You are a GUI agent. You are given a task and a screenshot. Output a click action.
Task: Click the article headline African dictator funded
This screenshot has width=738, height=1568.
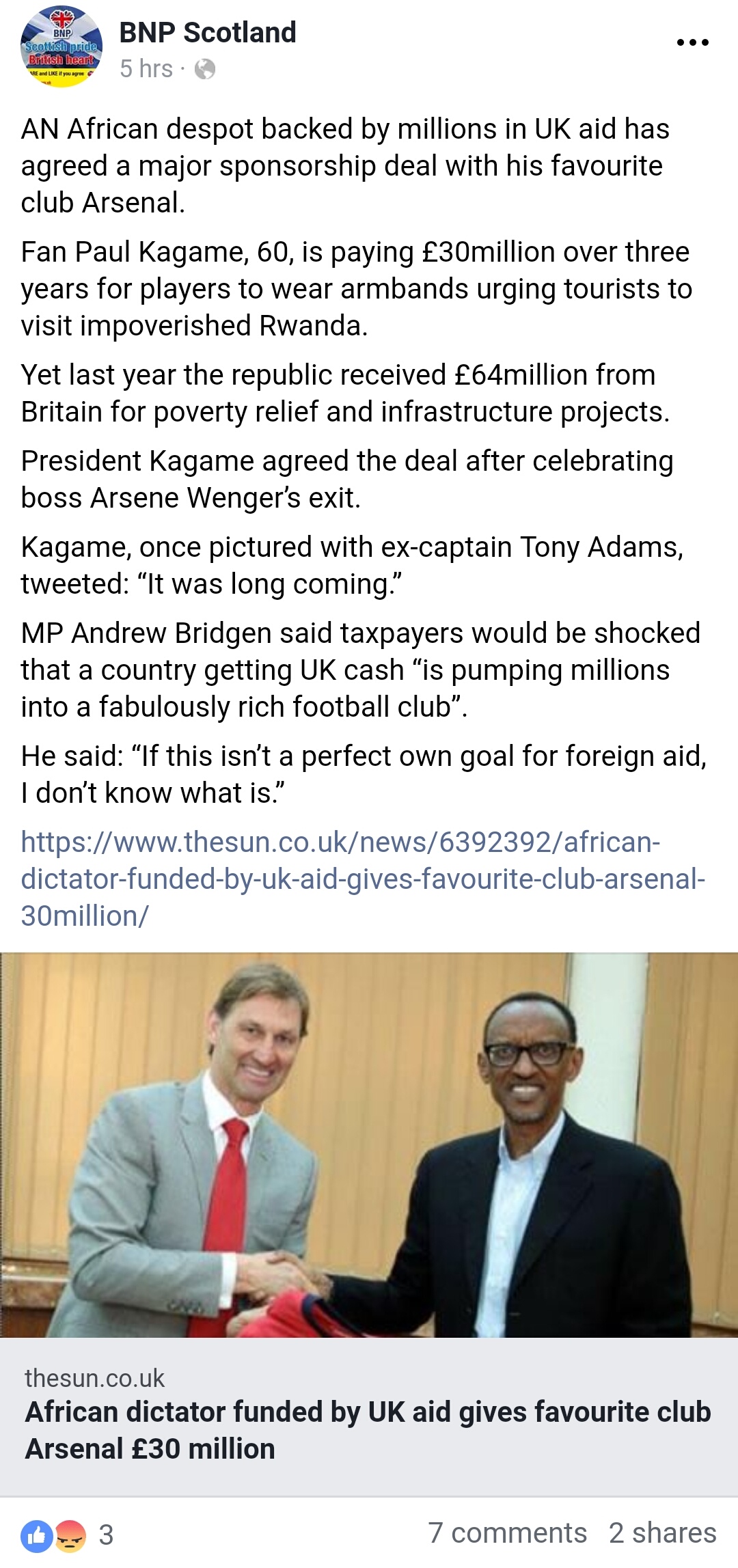point(368,1430)
